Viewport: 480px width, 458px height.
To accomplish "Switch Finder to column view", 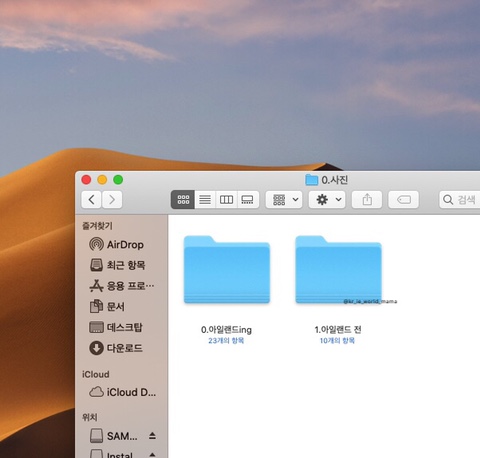I will coord(226,200).
